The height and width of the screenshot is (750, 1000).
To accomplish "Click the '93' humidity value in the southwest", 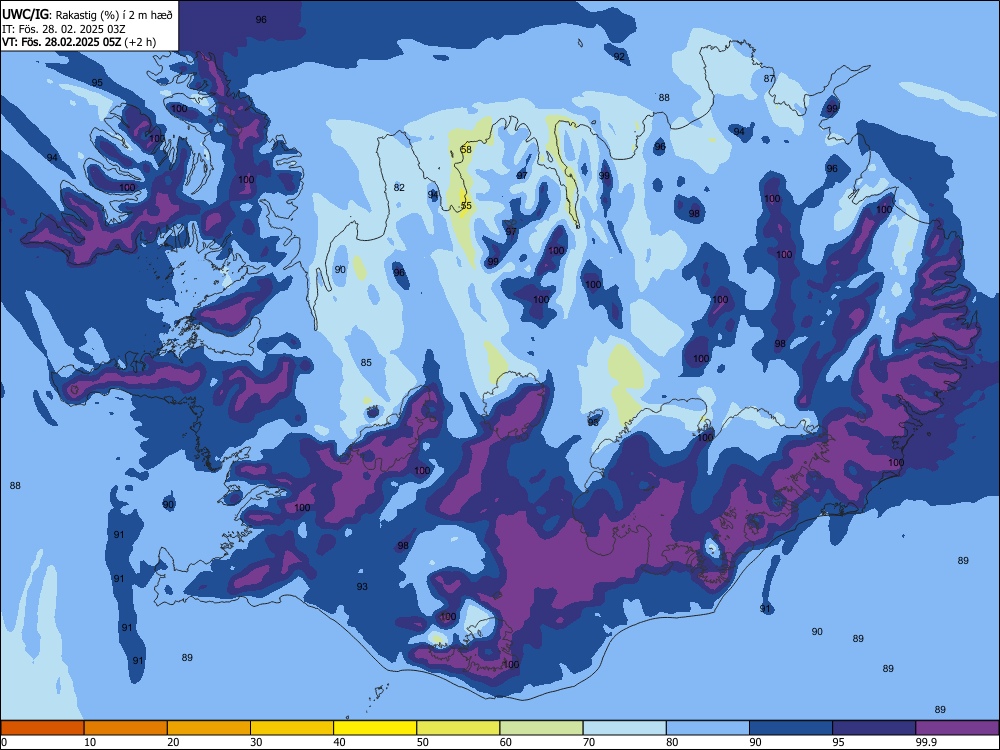I will click(362, 587).
